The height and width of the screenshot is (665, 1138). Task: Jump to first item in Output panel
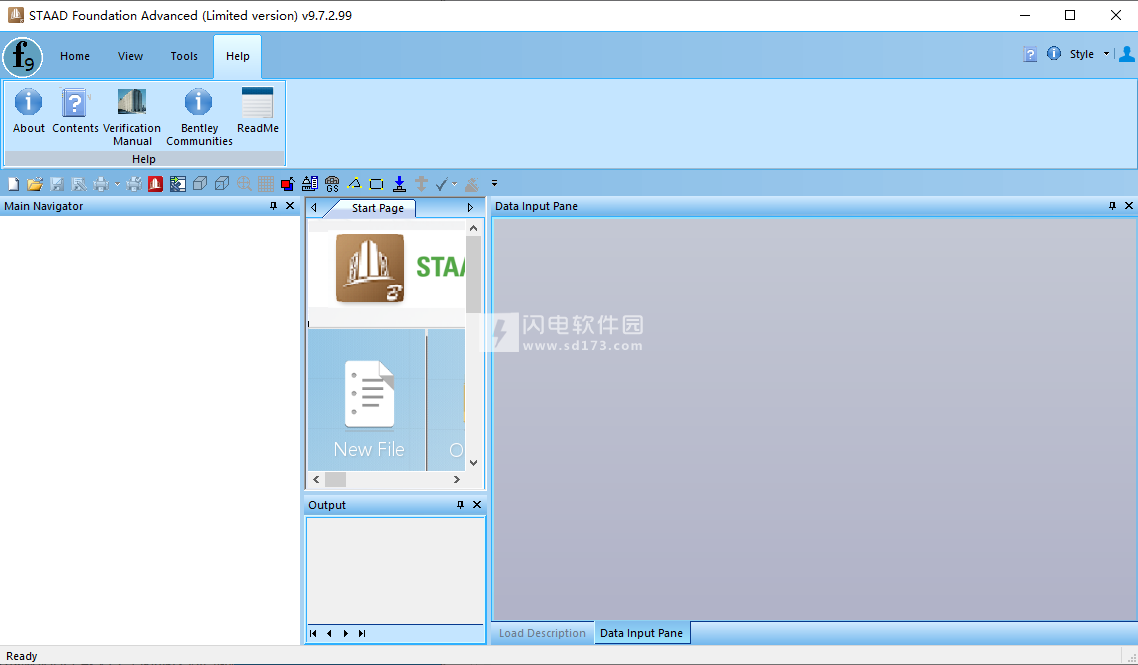pyautogui.click(x=313, y=634)
